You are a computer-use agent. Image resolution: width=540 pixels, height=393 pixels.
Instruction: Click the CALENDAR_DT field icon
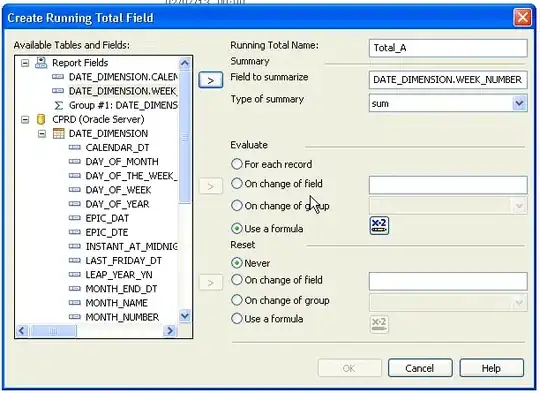(75, 147)
